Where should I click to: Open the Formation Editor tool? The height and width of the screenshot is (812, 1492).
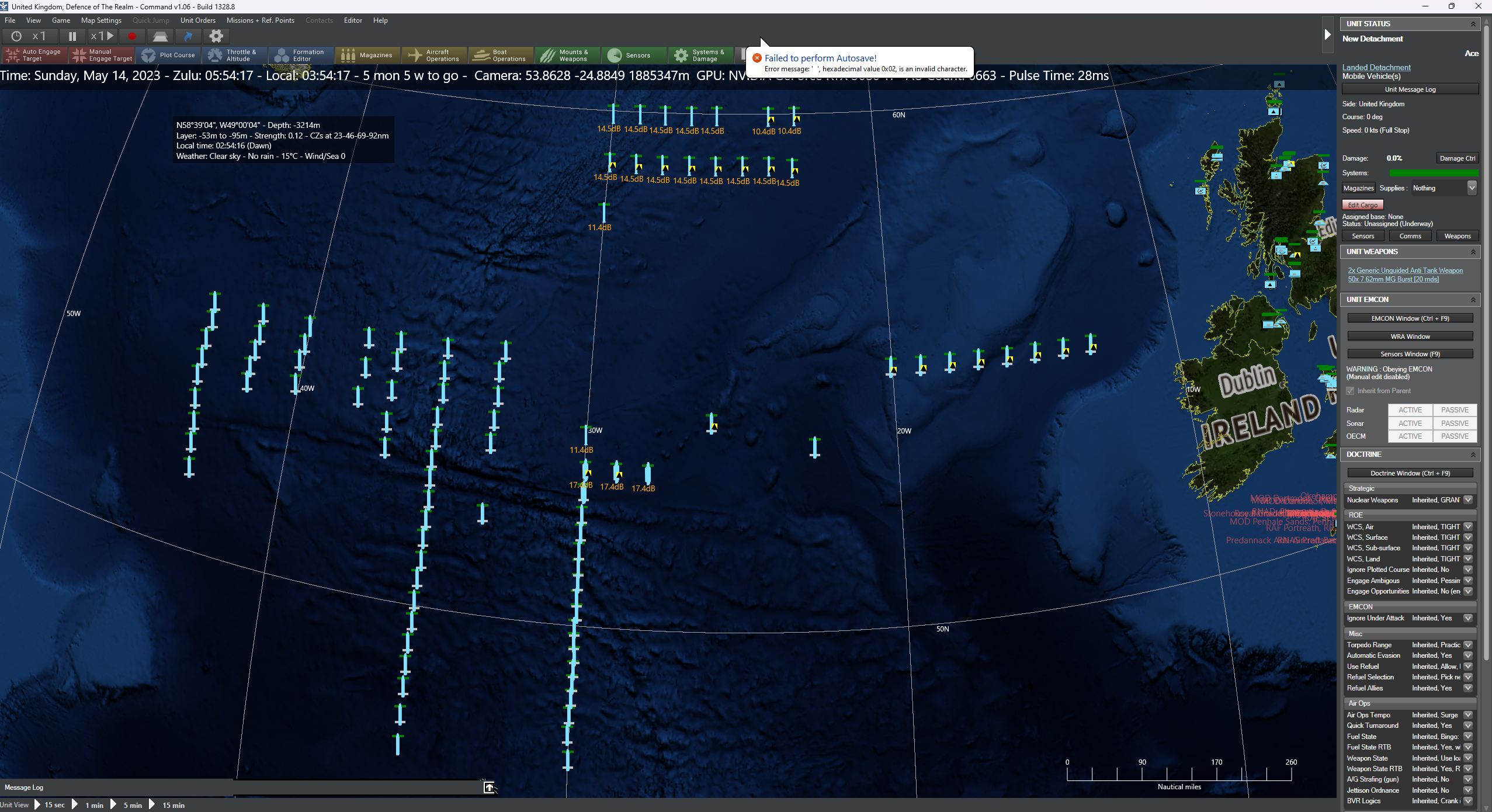301,55
